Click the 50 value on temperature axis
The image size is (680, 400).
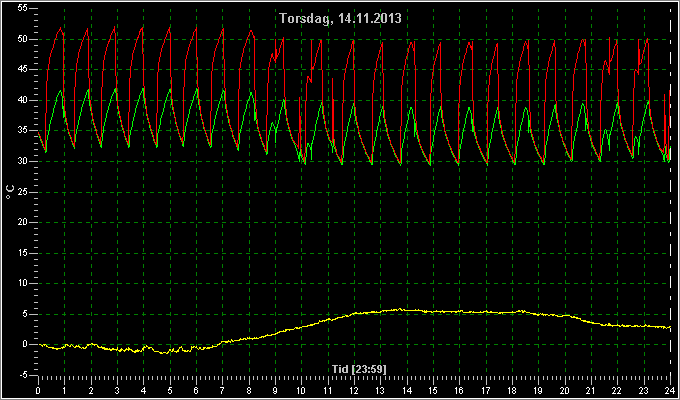(23, 39)
